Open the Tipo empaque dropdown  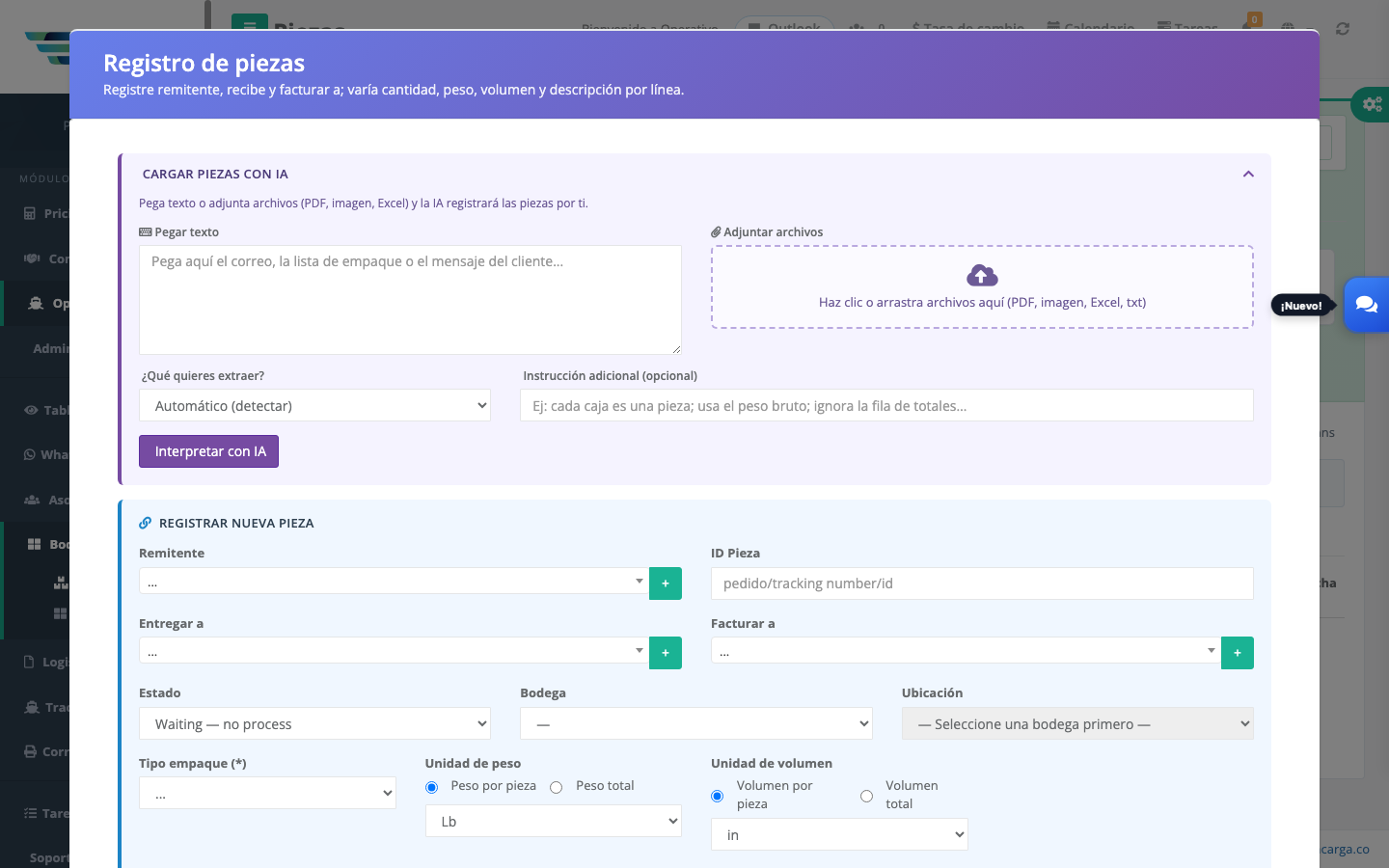267,794
